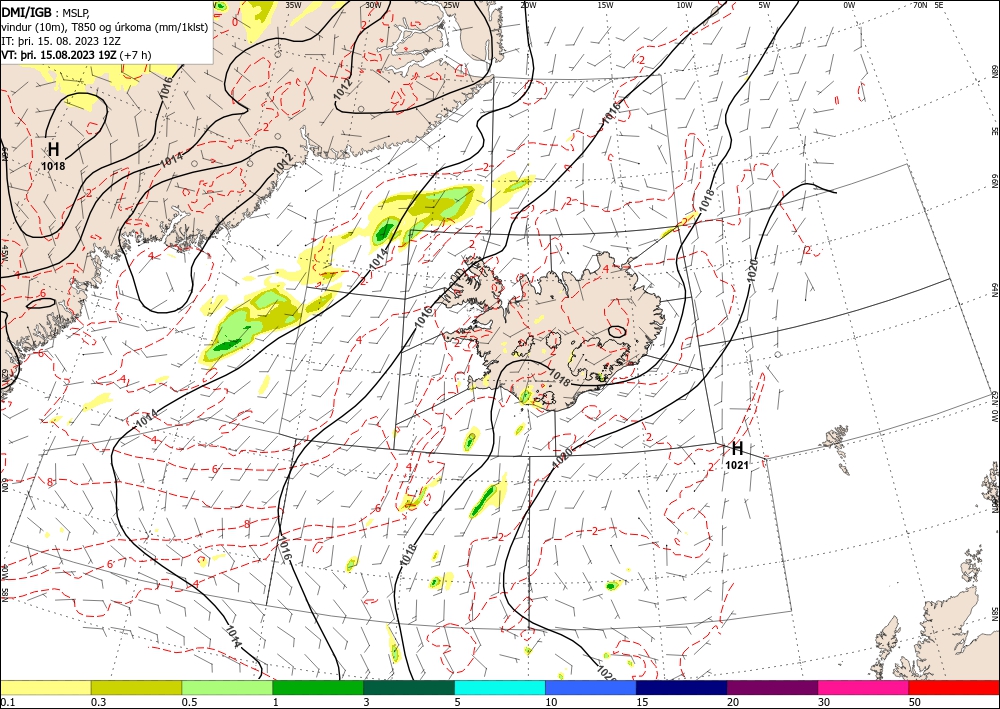Viewport: 1000px width, 709px height.
Task: Click the 30 legend value
Action: point(824,702)
